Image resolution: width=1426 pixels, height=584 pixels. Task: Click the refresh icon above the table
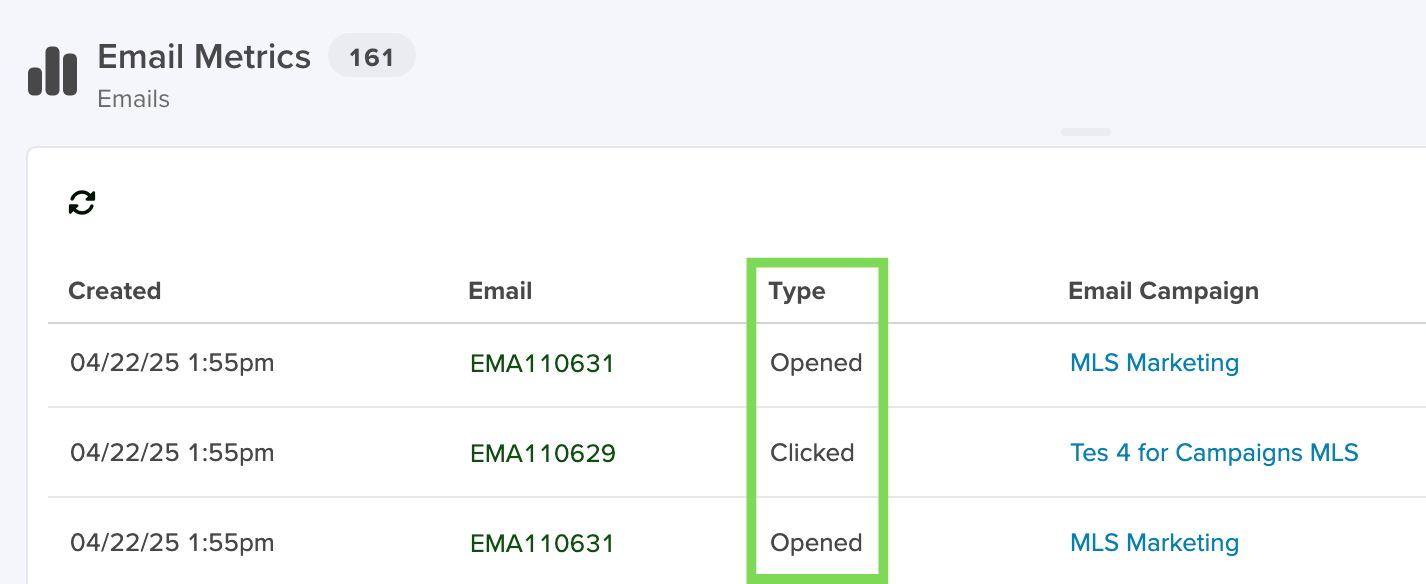pyautogui.click(x=82, y=203)
